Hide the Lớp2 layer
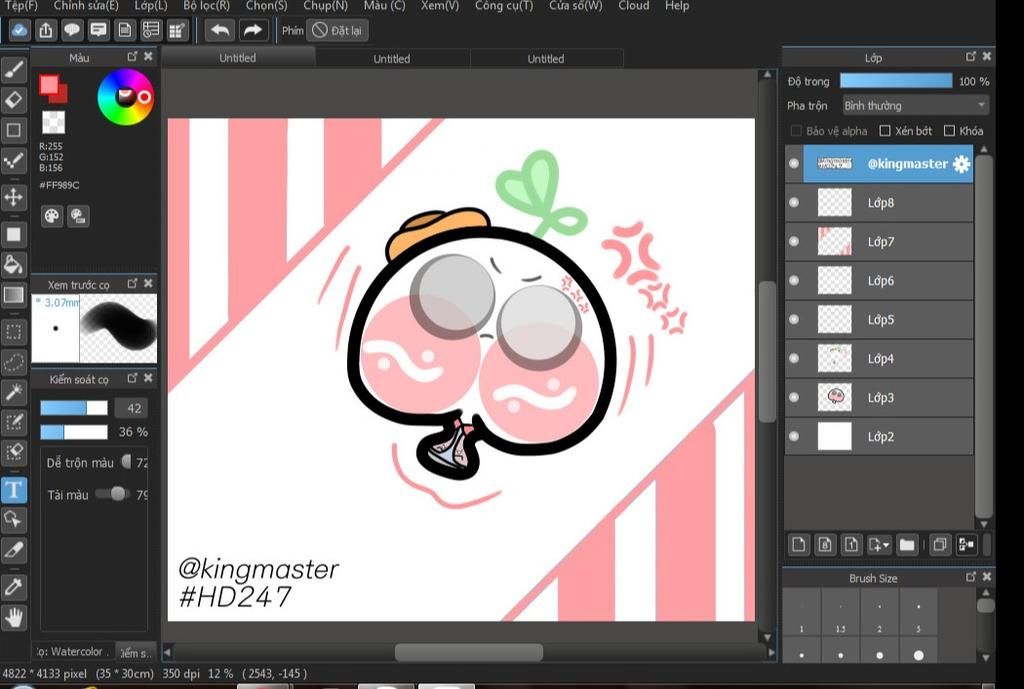The width and height of the screenshot is (1024, 689). coord(794,436)
